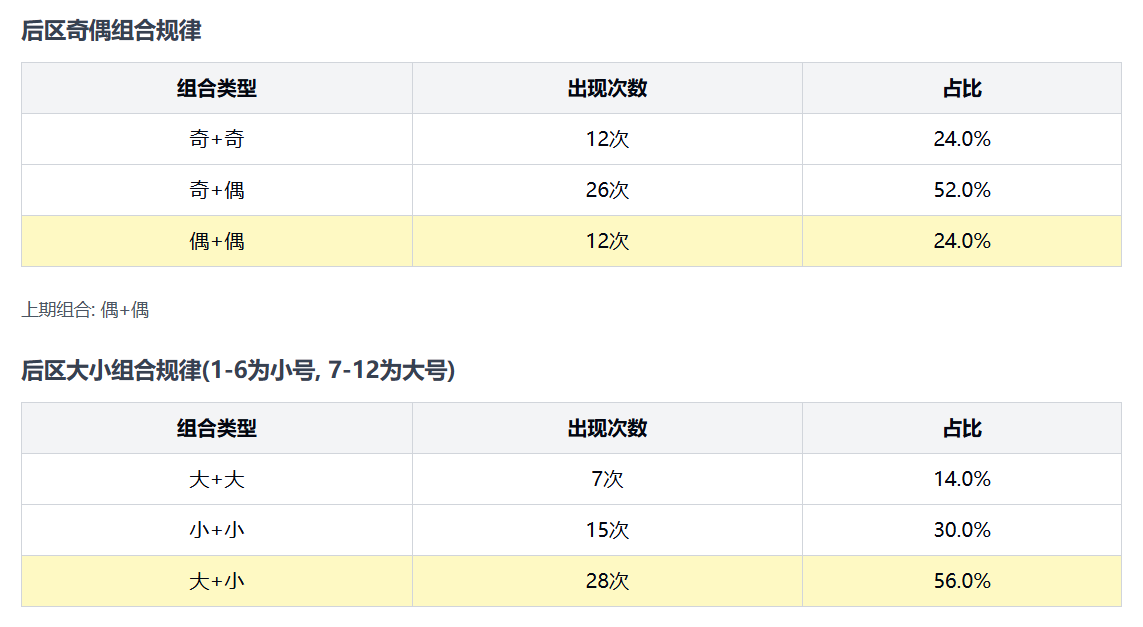The image size is (1143, 627).
Task: Select the 奇+偶 combination cell
Action: pos(216,190)
